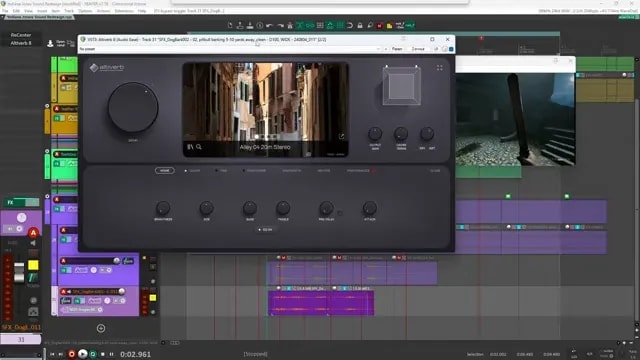640x360 pixels.
Task: Click the Output Gain knob in Altiverb
Action: [x=375, y=134]
